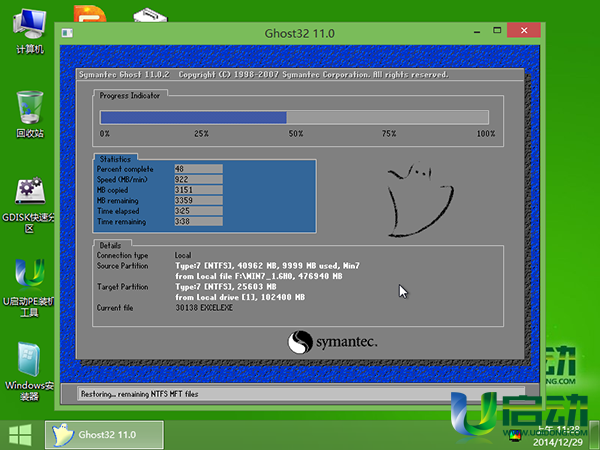The width and height of the screenshot is (600, 450).
Task: Click the Windows Start button
Action: (x=20, y=435)
